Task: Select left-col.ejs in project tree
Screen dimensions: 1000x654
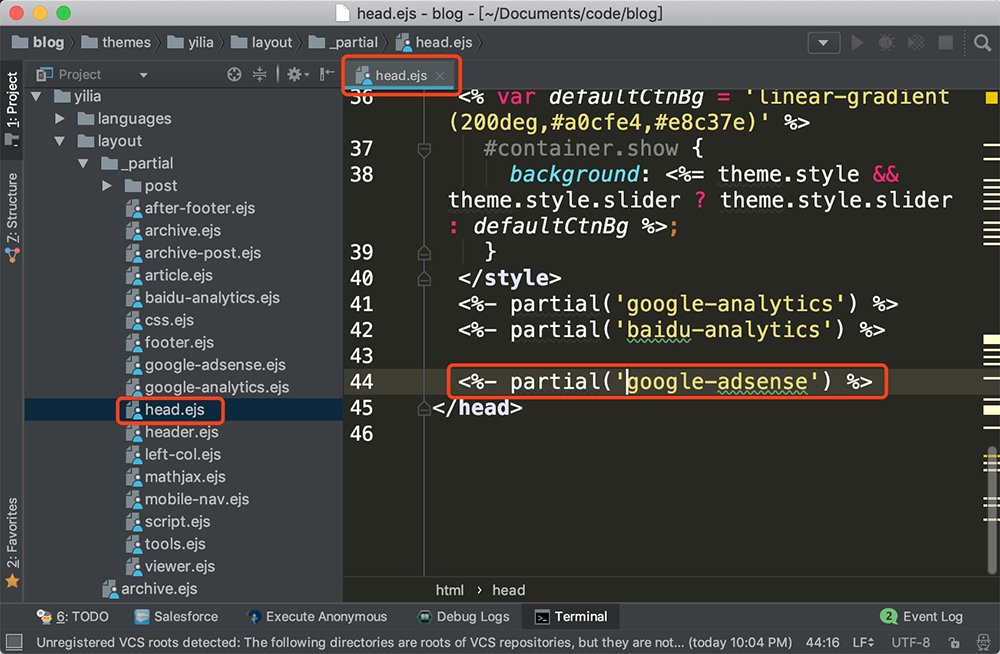Action: click(173, 454)
